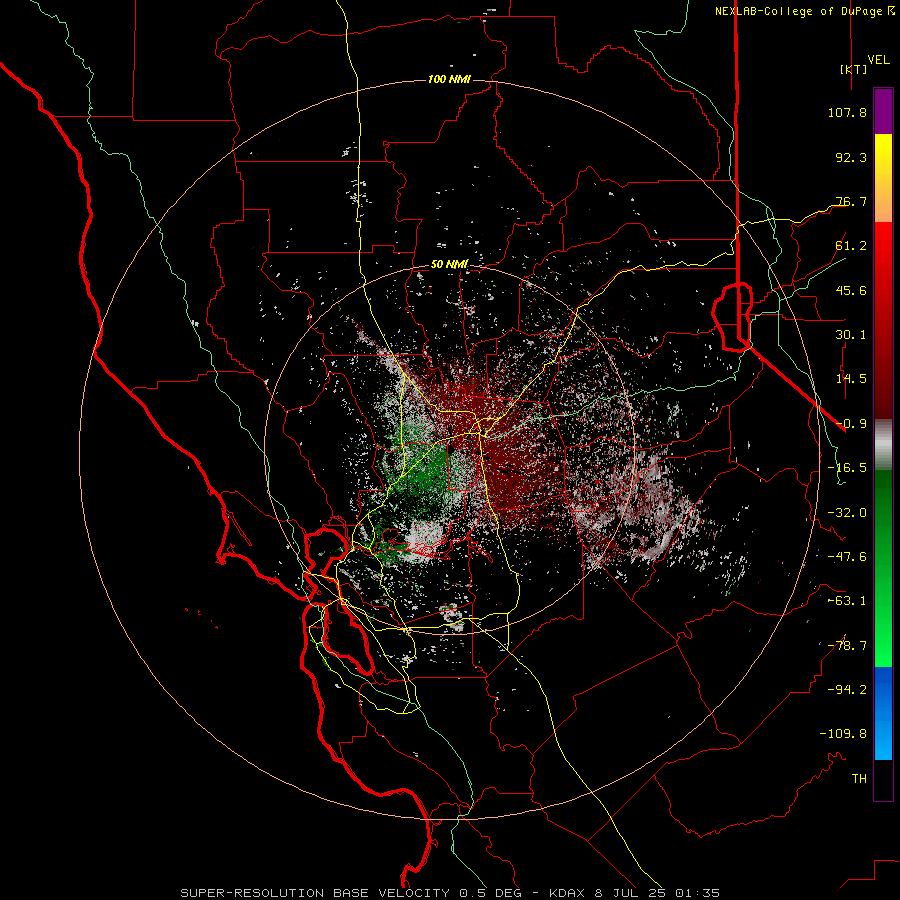Viewport: 900px width, 900px height.
Task: Click the 107.8 value on the velocity scale
Action: coord(847,112)
